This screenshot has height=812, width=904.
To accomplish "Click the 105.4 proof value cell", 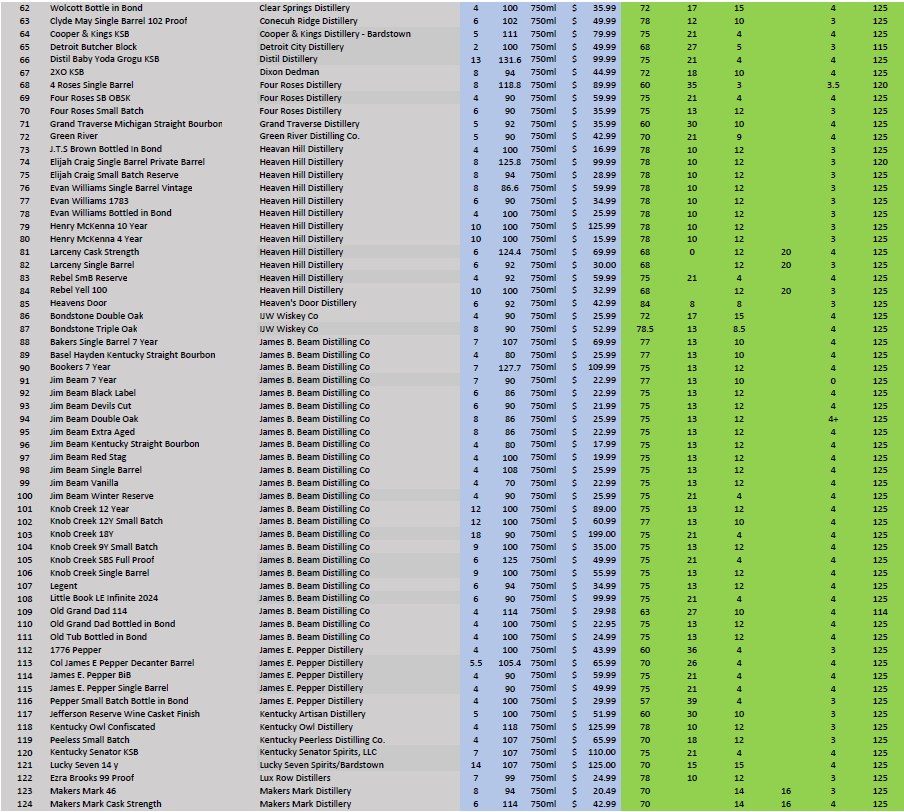I will tap(510, 662).
